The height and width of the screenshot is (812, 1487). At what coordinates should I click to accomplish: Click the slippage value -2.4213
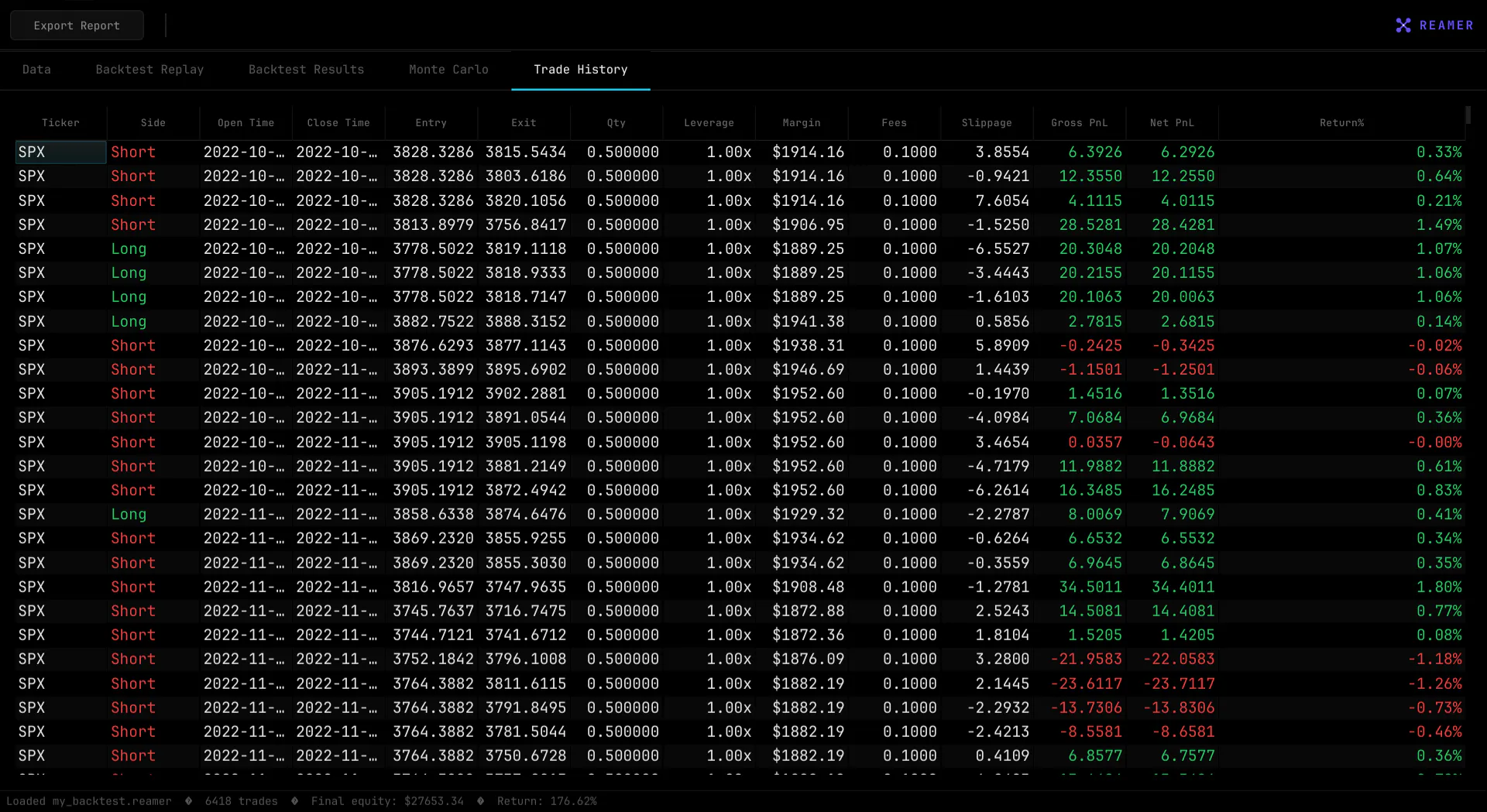point(998,731)
